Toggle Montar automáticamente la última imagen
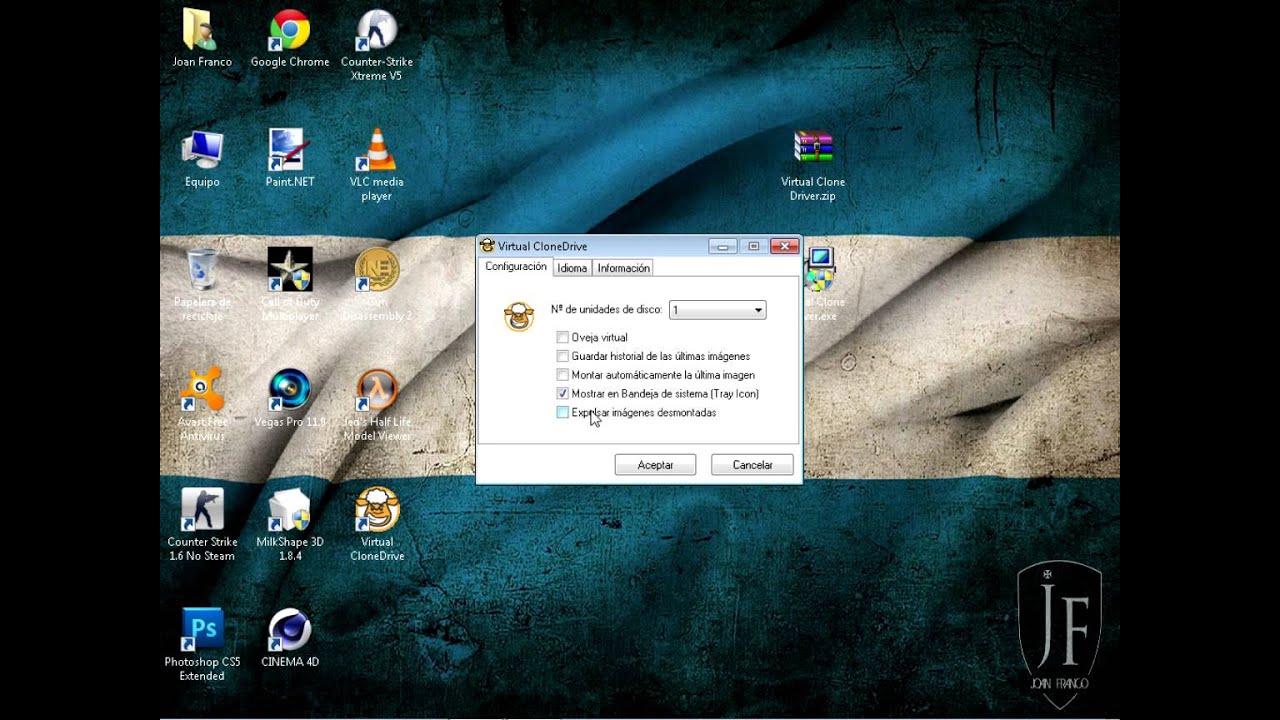The width and height of the screenshot is (1280, 720). click(x=563, y=375)
